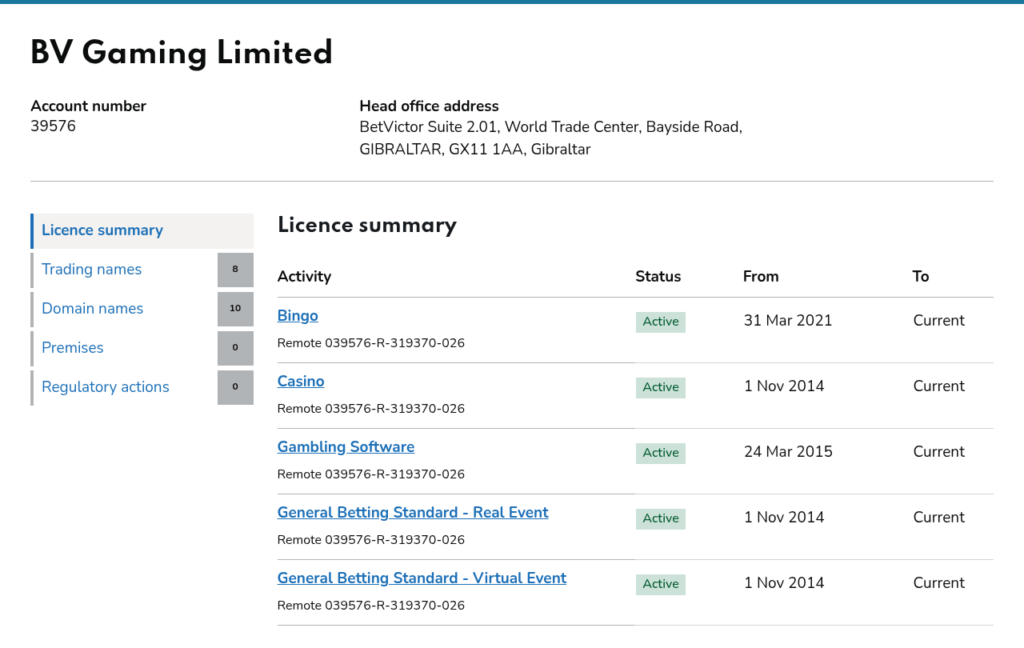Click Active status in Real Event row
This screenshot has height=648, width=1024.
tap(660, 519)
